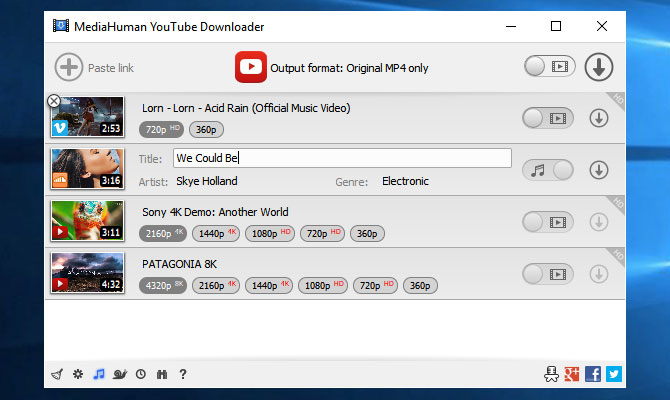Download the We Could Be track

coord(599,170)
